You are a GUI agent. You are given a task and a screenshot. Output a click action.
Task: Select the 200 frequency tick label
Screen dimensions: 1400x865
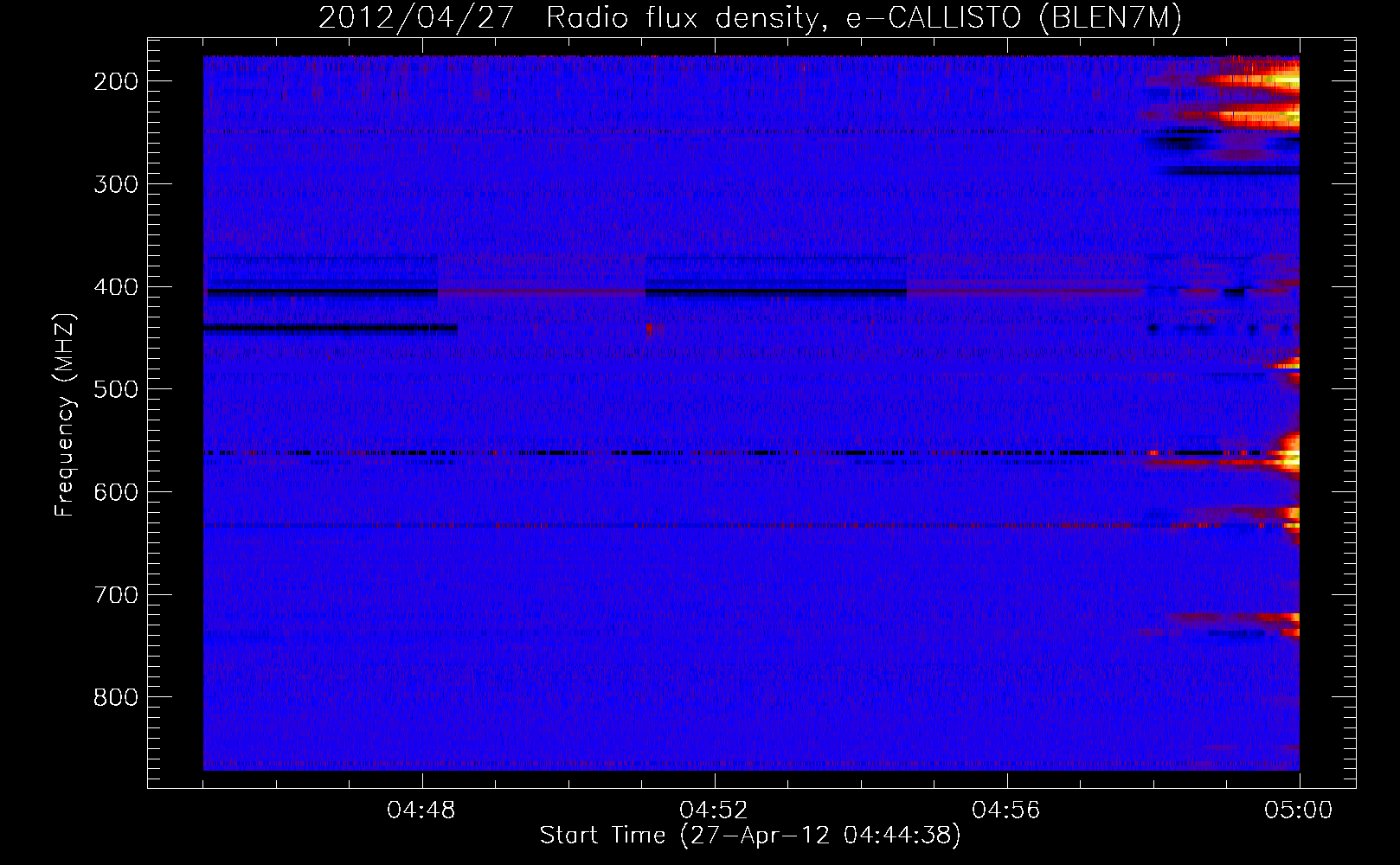pos(116,81)
